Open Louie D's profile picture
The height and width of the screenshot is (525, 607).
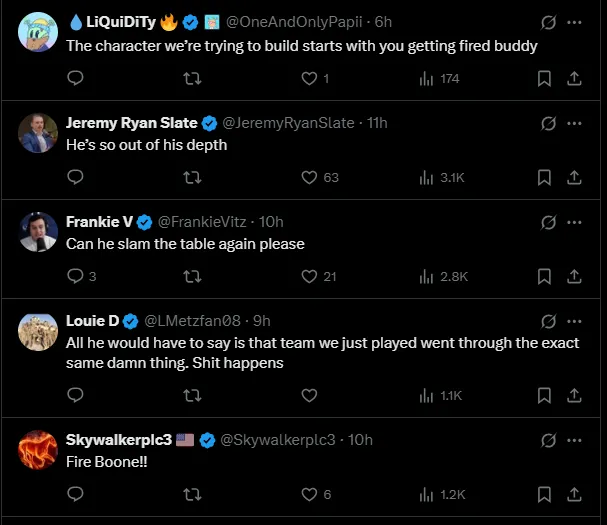point(38,330)
